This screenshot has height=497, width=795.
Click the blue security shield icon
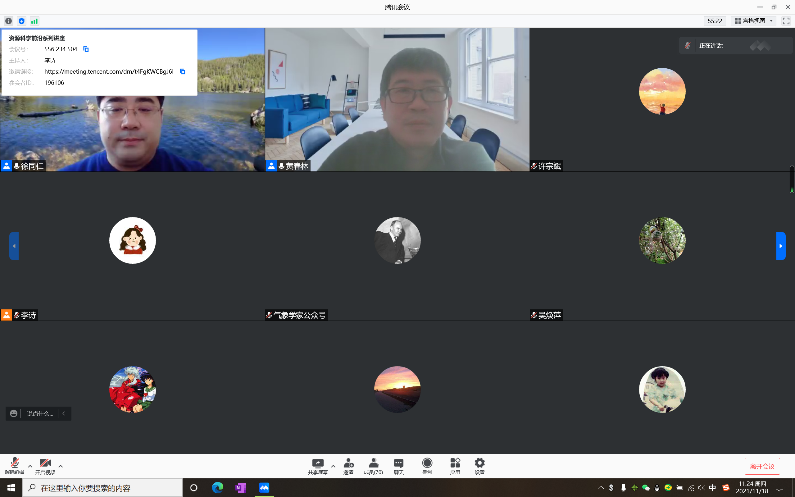click(x=21, y=20)
